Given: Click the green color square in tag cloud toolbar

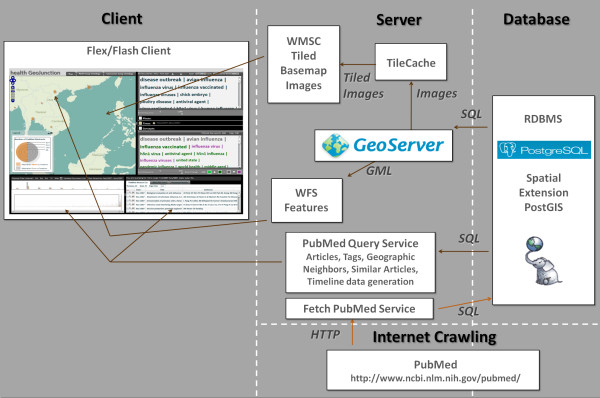Looking at the screenshot, I should coord(209,172).
